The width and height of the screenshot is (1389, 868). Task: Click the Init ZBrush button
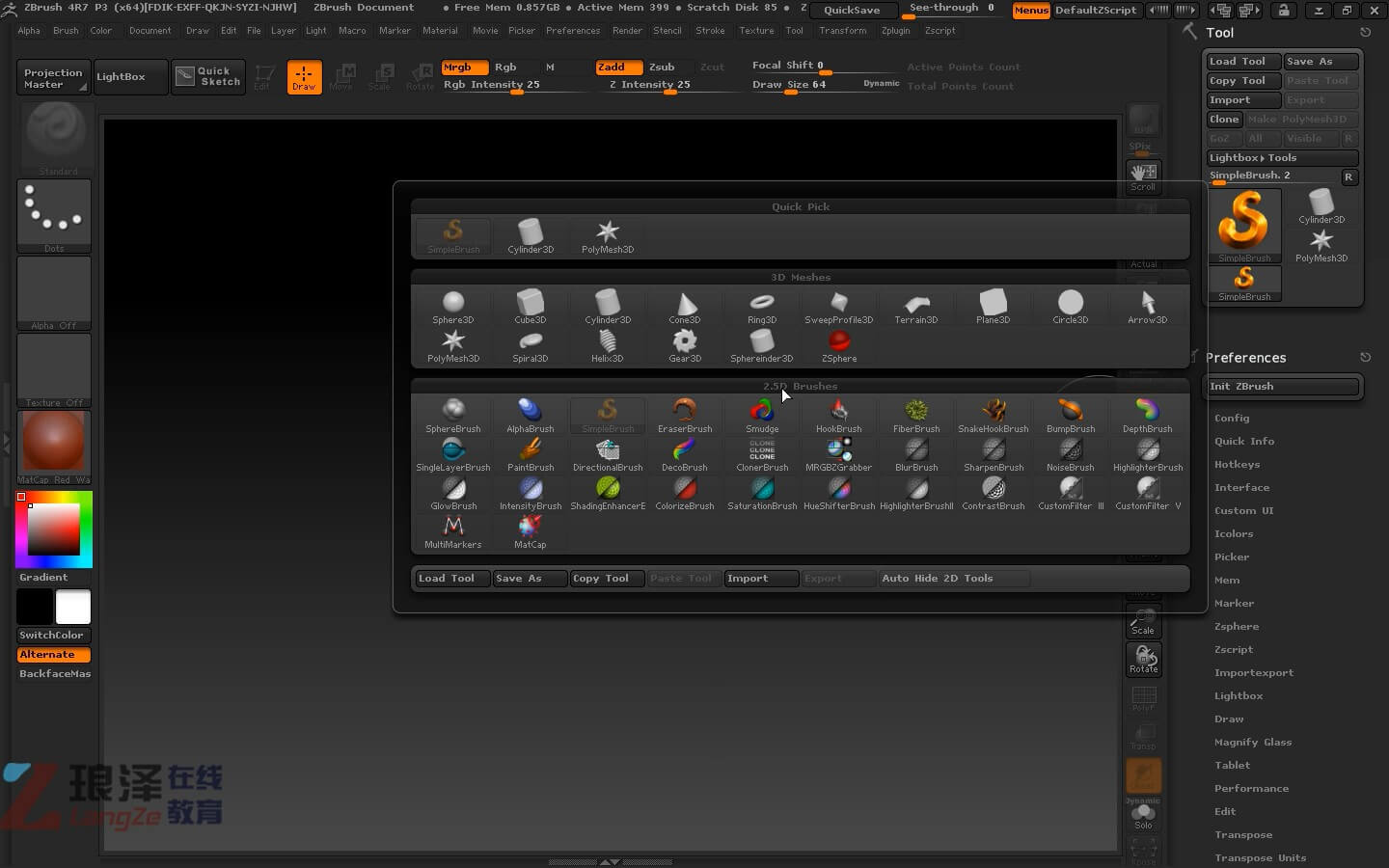point(1282,387)
